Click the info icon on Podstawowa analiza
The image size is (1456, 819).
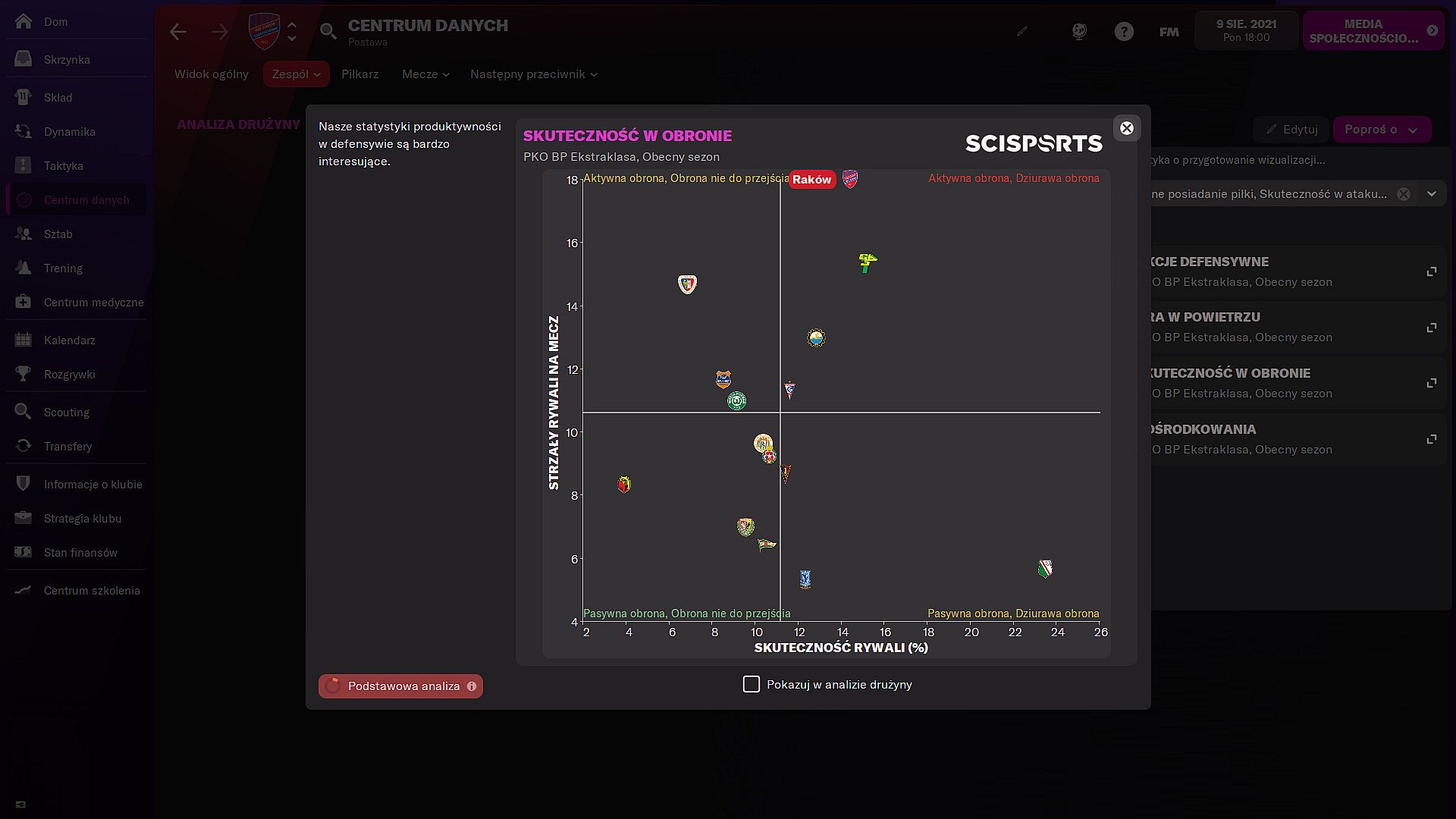coord(472,686)
